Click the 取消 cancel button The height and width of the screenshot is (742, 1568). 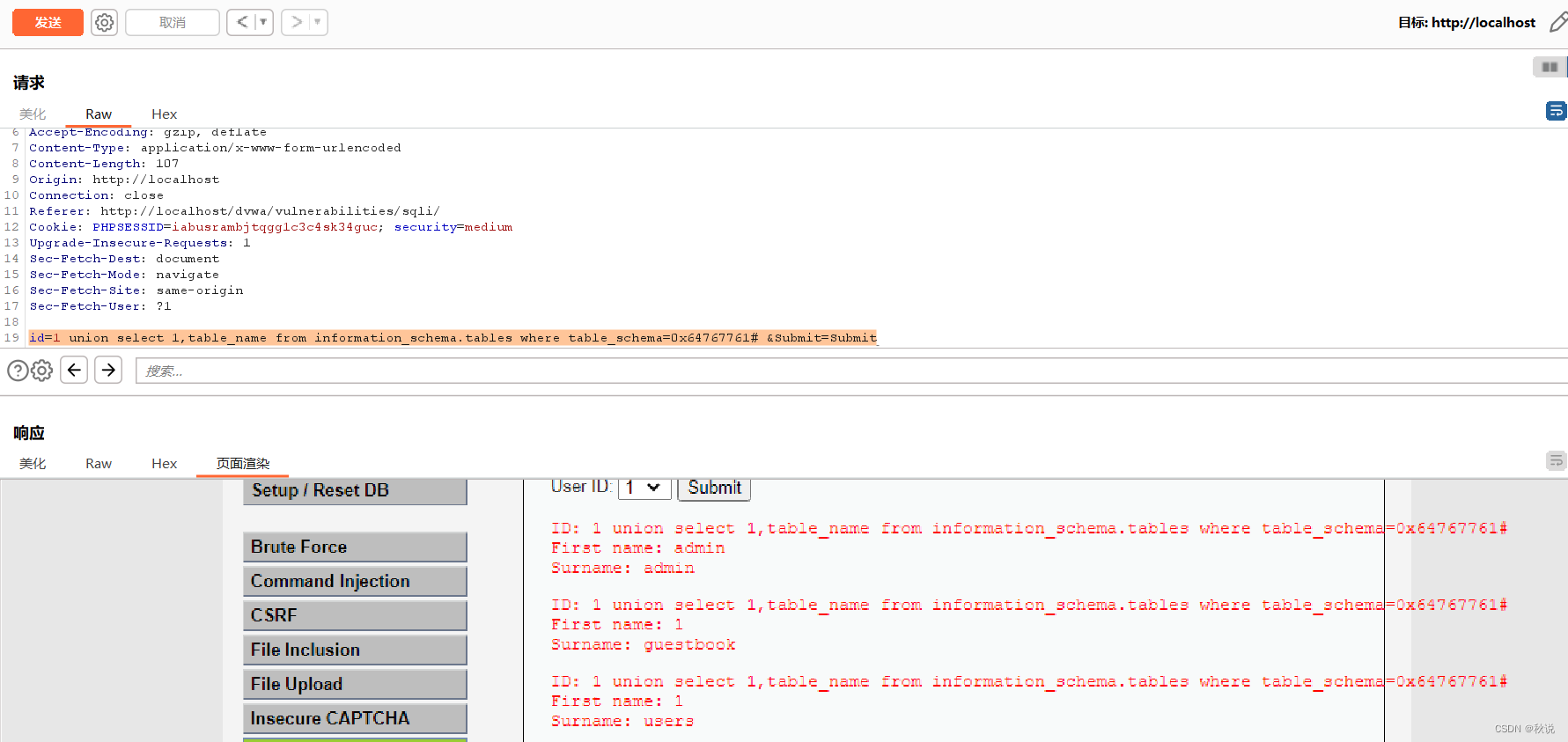pyautogui.click(x=173, y=23)
